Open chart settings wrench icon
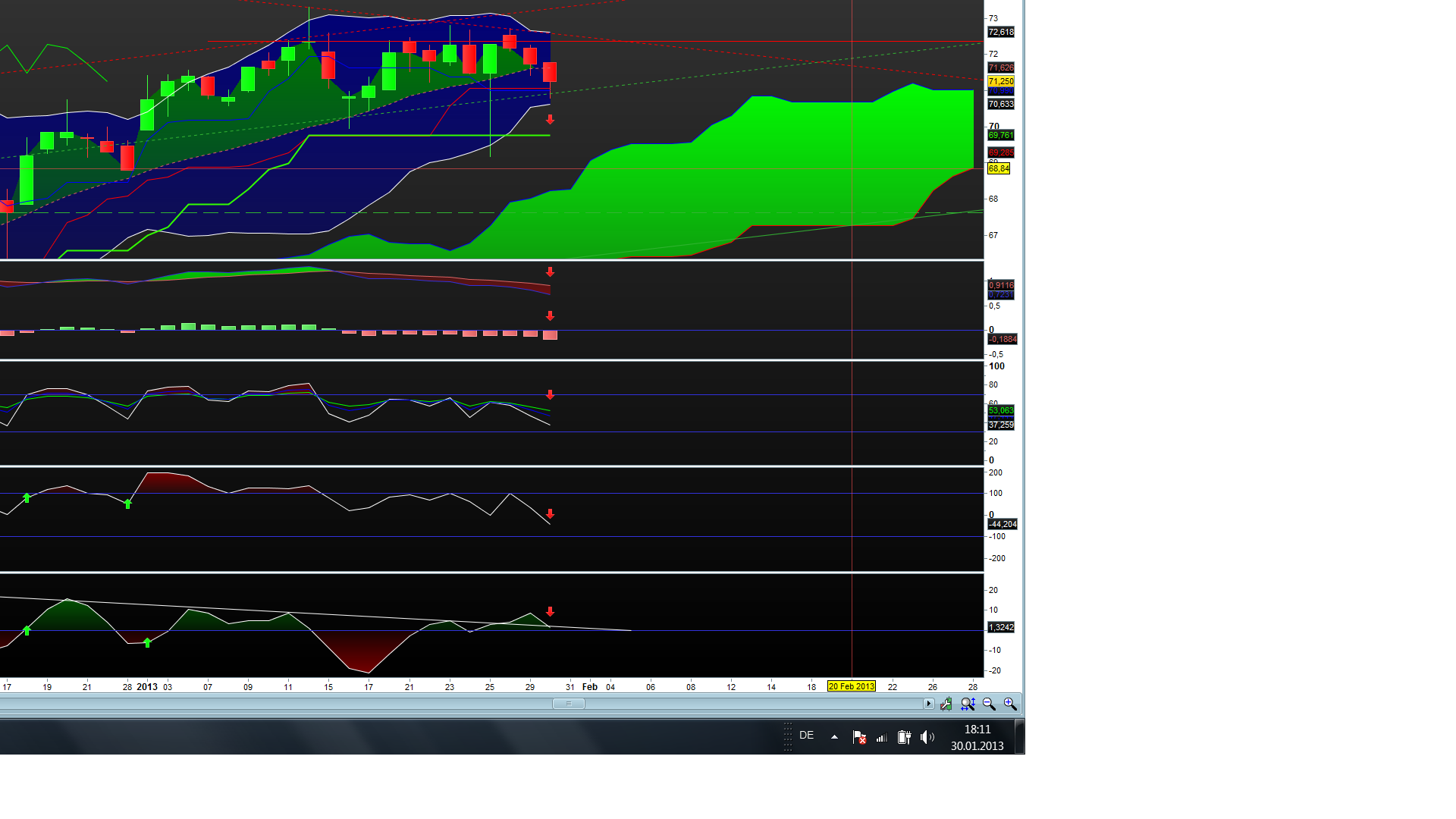 (946, 704)
